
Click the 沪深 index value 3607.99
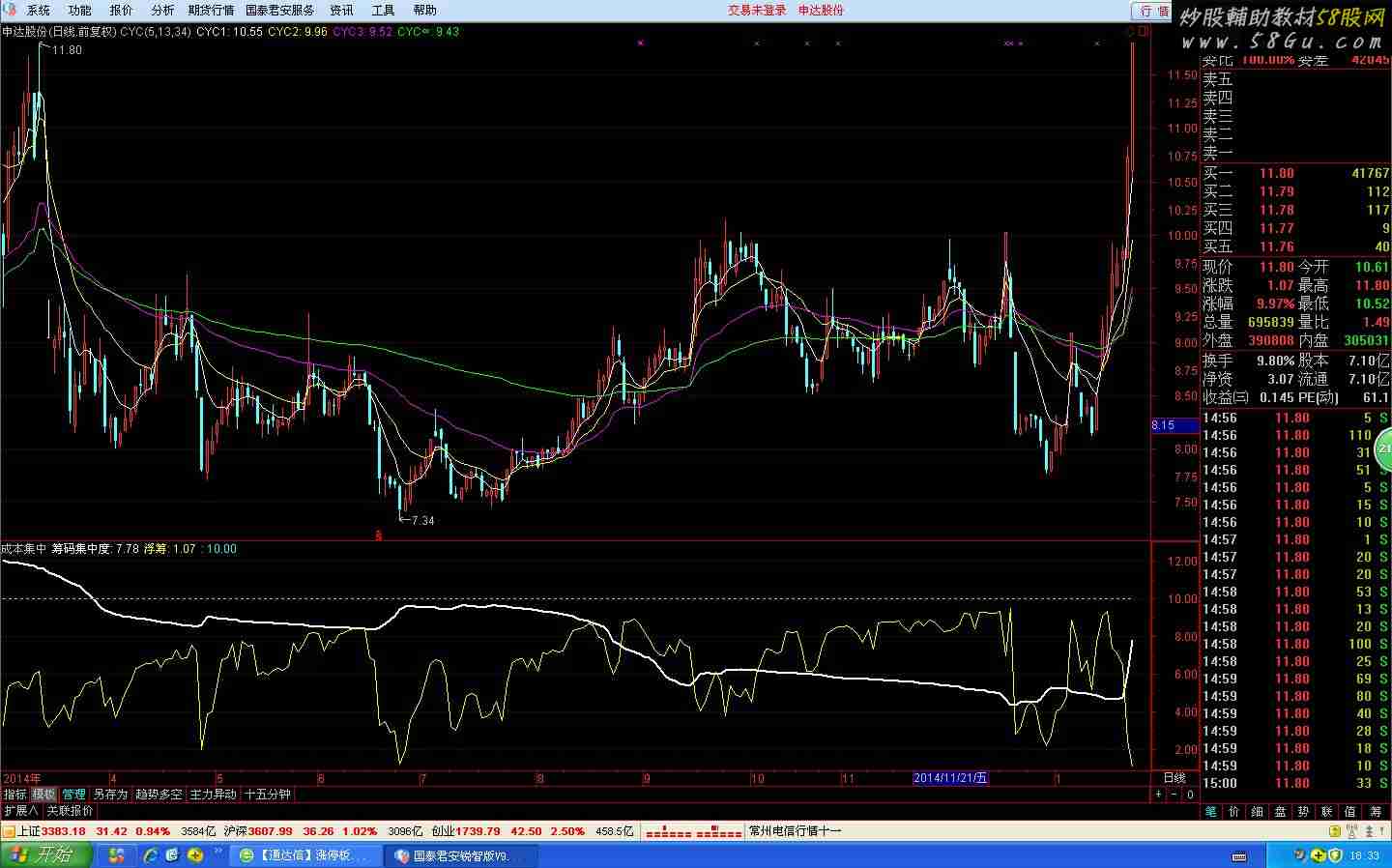pos(271,830)
